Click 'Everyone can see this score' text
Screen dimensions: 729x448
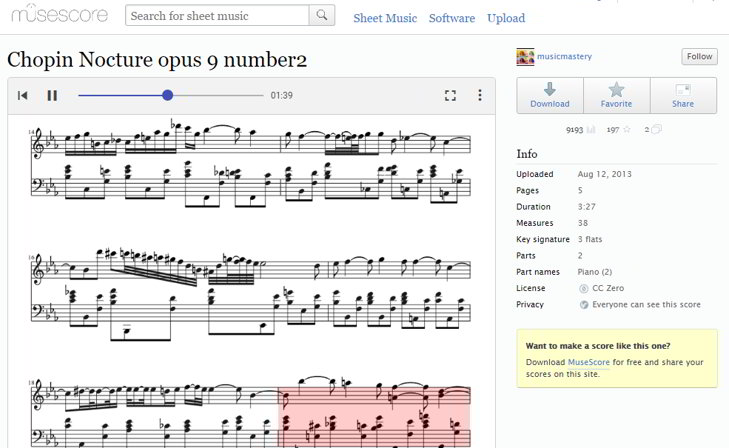646,305
